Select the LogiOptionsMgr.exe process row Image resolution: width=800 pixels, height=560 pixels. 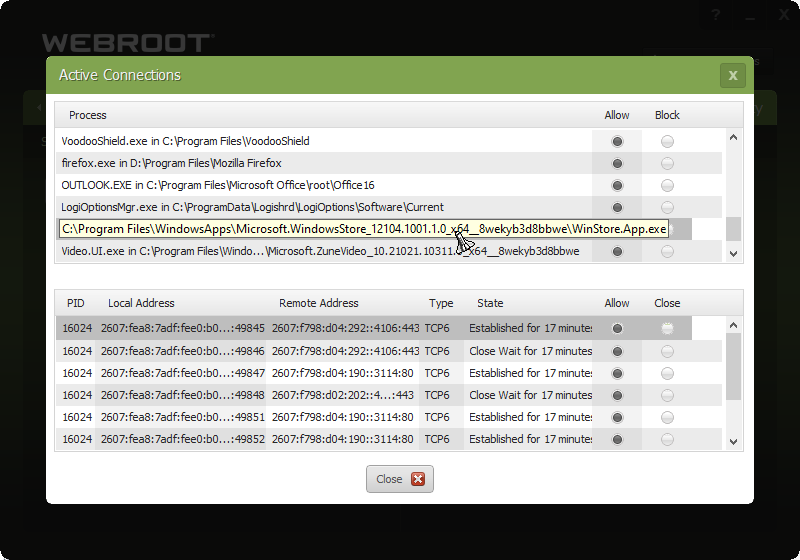coord(389,207)
